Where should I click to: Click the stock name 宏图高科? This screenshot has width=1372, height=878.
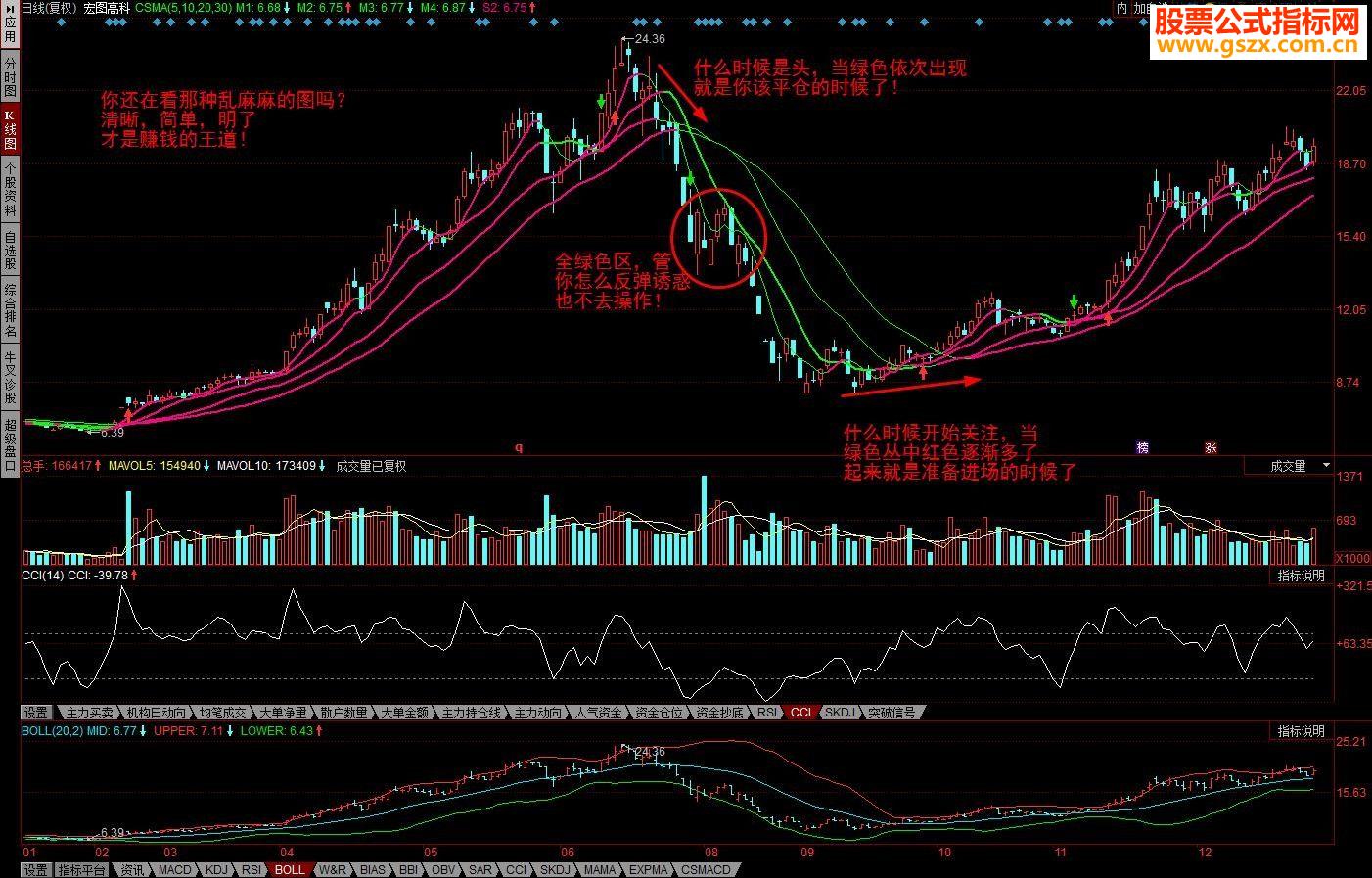point(108,7)
